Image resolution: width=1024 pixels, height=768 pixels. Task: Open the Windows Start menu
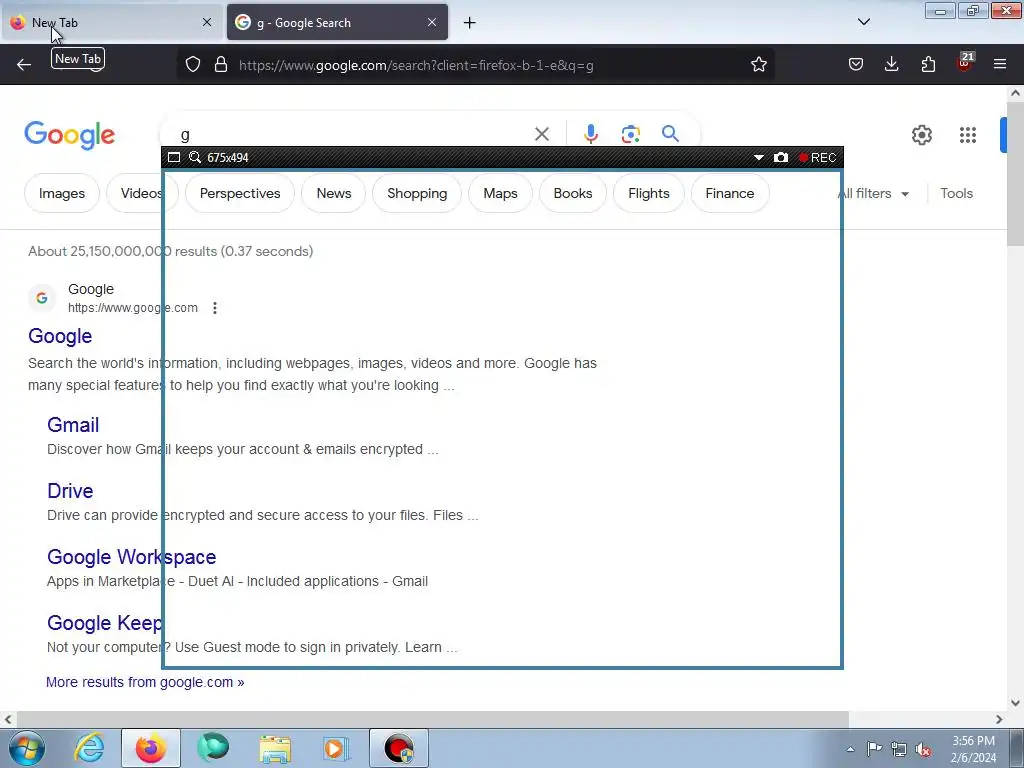coord(27,748)
